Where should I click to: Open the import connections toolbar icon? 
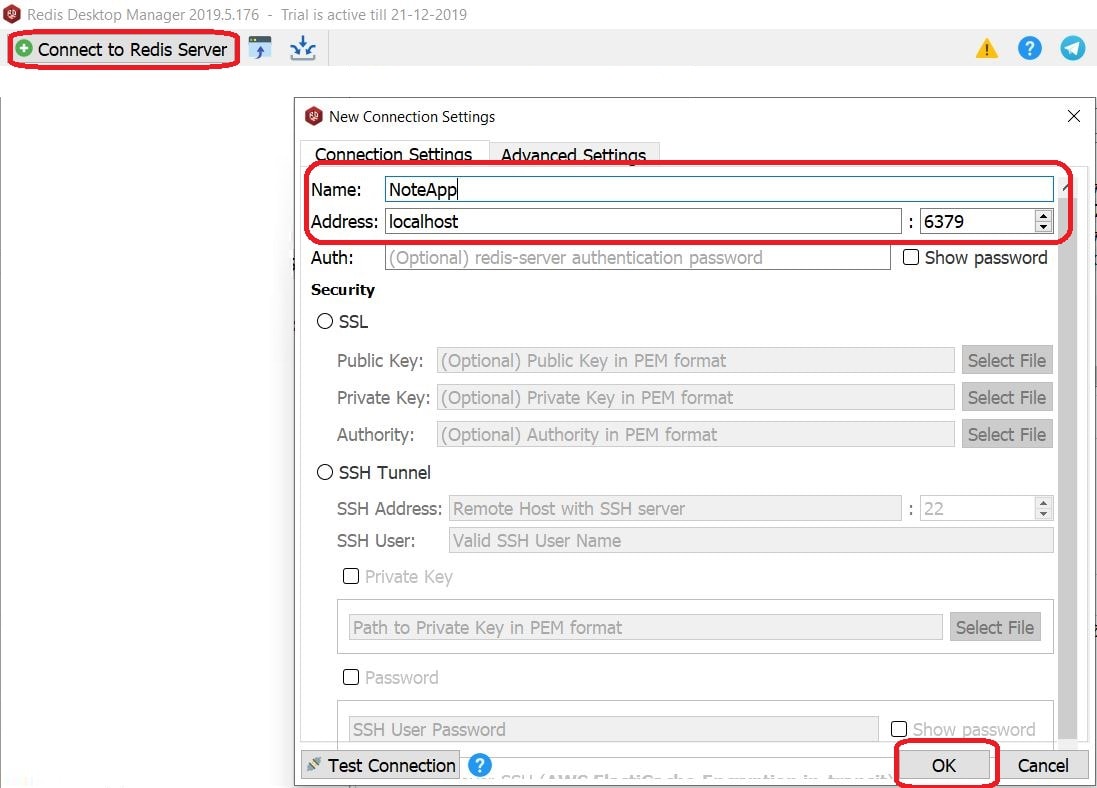(260, 48)
